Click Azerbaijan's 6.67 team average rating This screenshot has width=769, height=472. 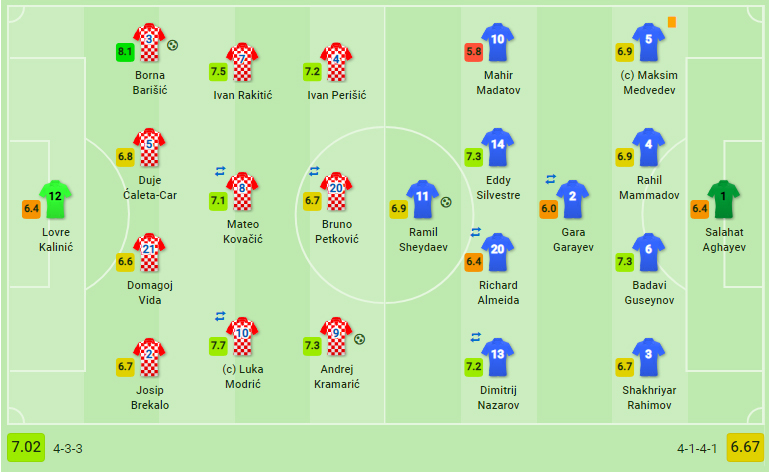(745, 446)
